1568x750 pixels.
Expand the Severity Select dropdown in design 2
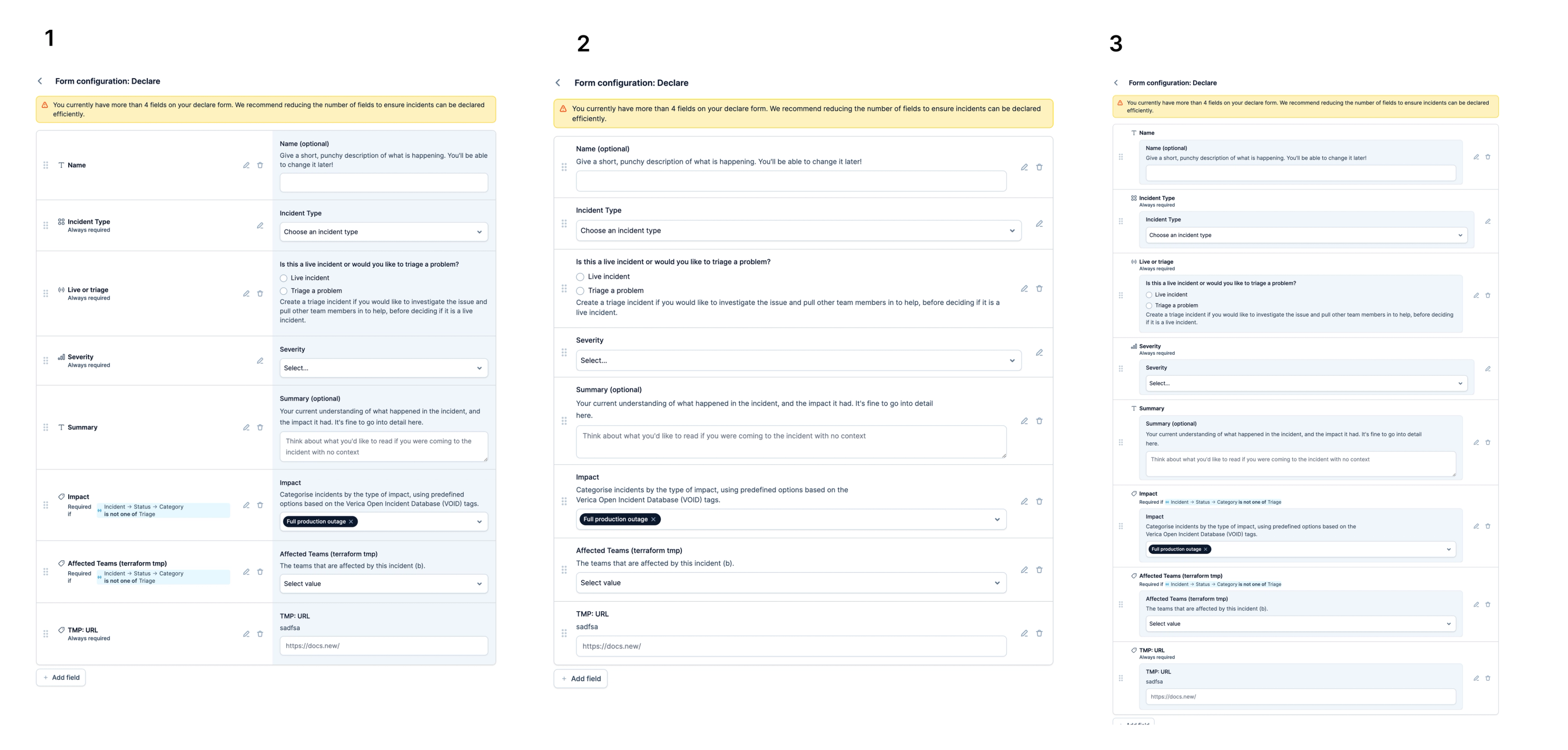[799, 361]
